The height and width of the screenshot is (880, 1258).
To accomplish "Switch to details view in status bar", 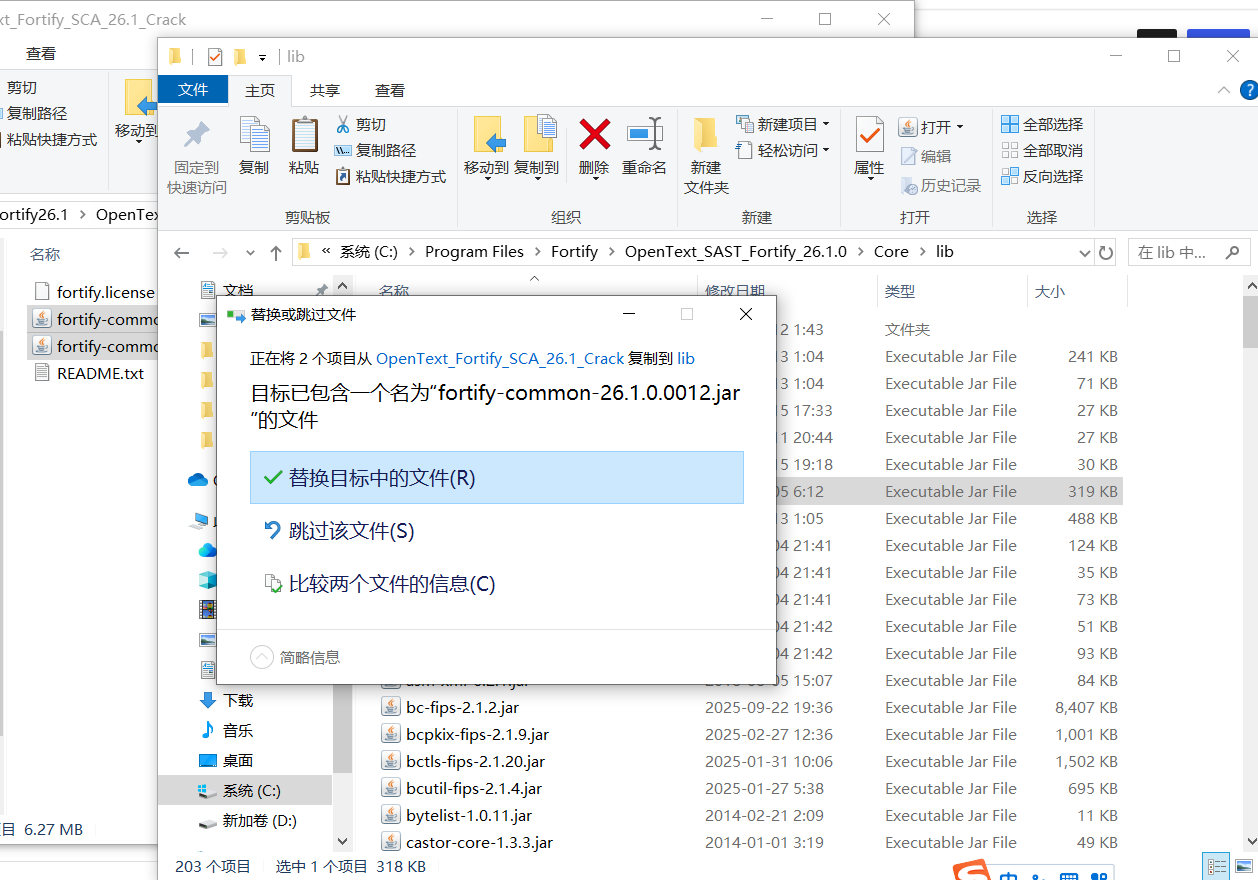I will click(1217, 867).
